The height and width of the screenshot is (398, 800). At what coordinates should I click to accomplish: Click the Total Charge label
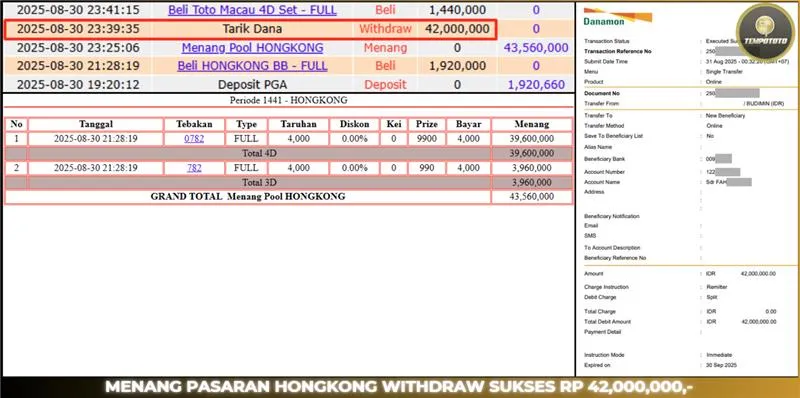click(599, 311)
